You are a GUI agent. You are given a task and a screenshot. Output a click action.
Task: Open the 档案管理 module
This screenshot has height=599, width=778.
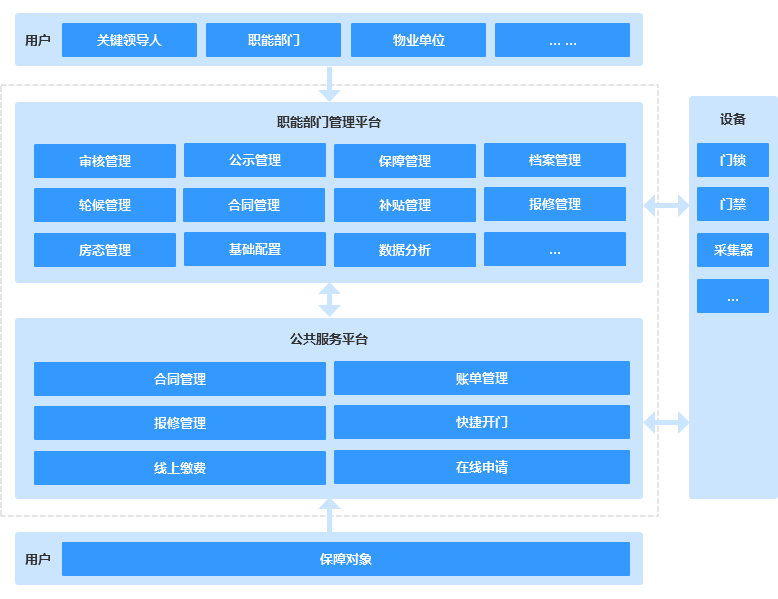555,160
